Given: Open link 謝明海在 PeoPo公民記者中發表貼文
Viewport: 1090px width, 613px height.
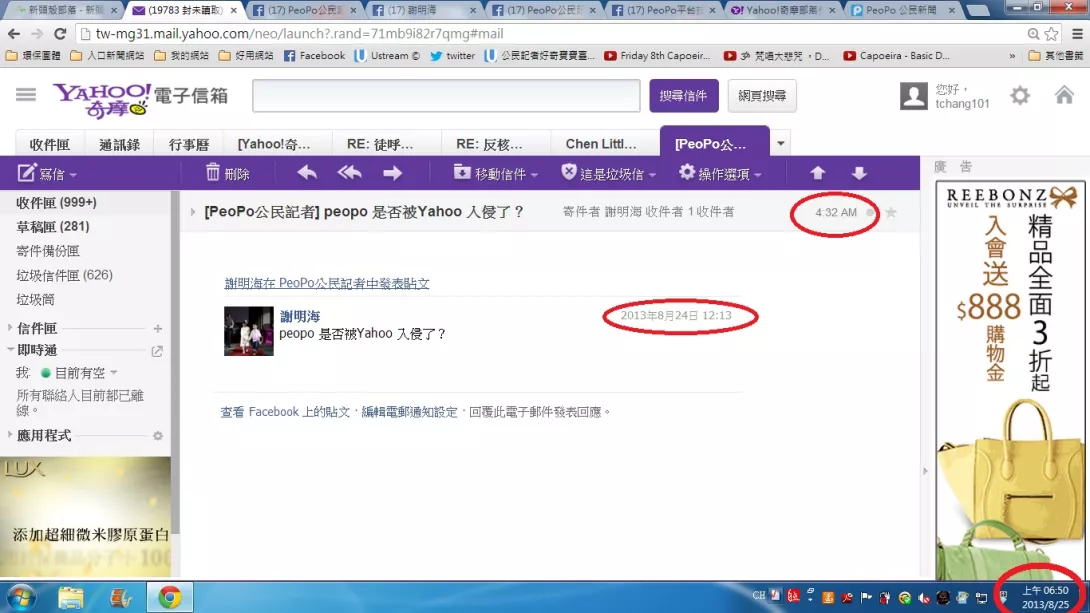Looking at the screenshot, I should [x=327, y=284].
